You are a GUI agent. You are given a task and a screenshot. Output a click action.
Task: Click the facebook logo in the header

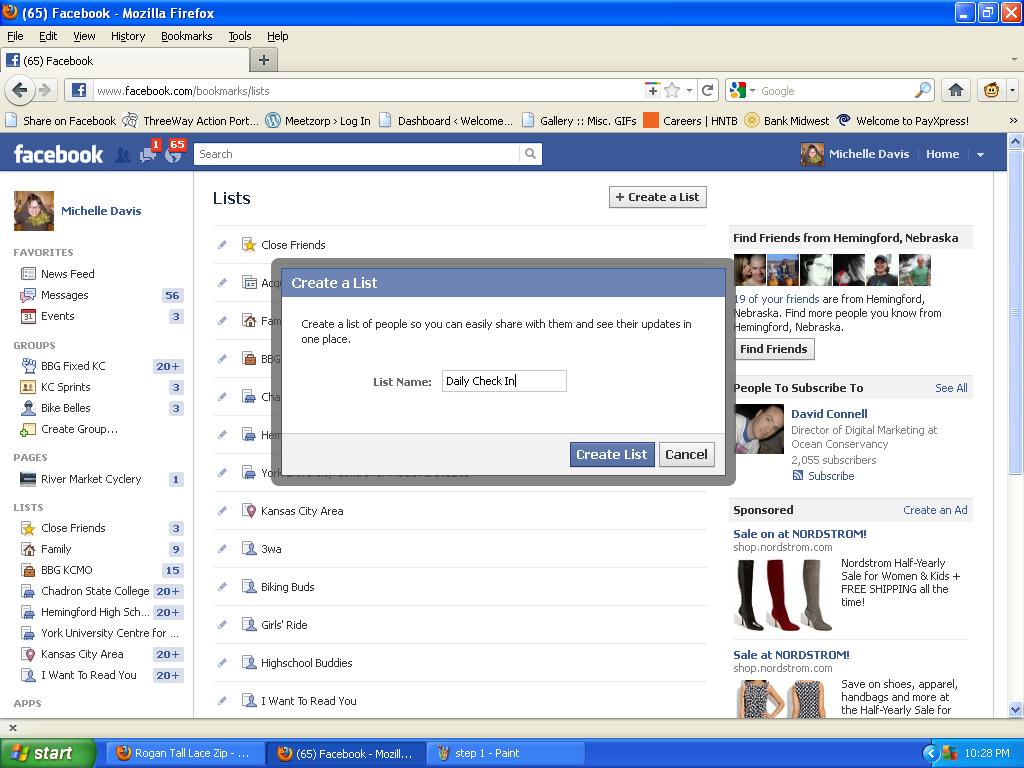tap(58, 154)
